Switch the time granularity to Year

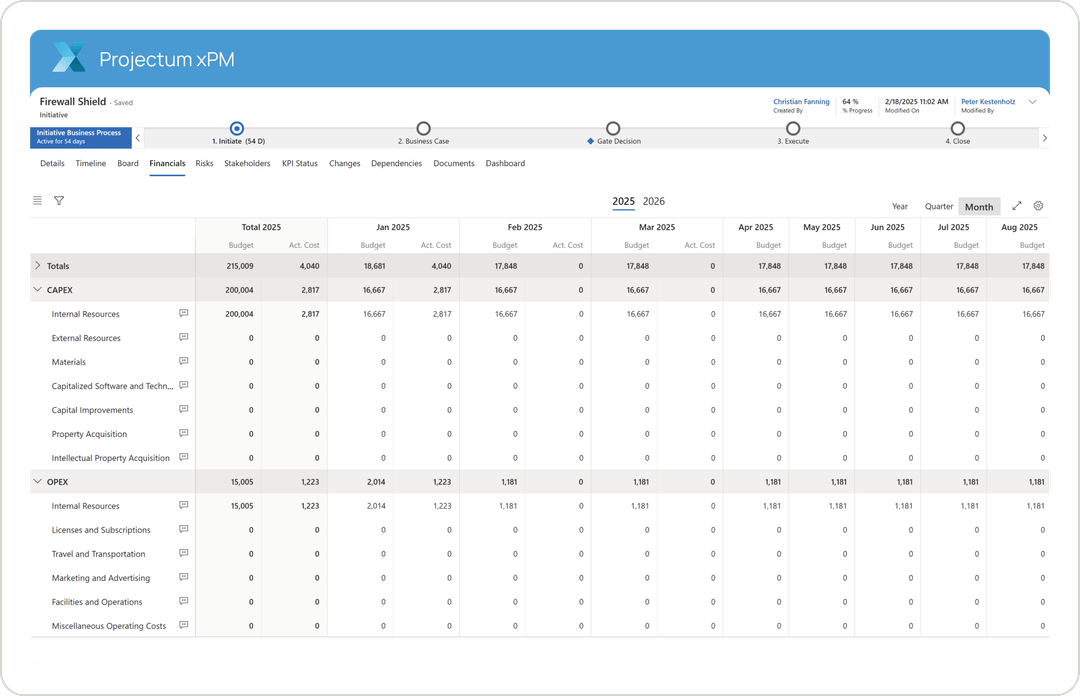[899, 206]
